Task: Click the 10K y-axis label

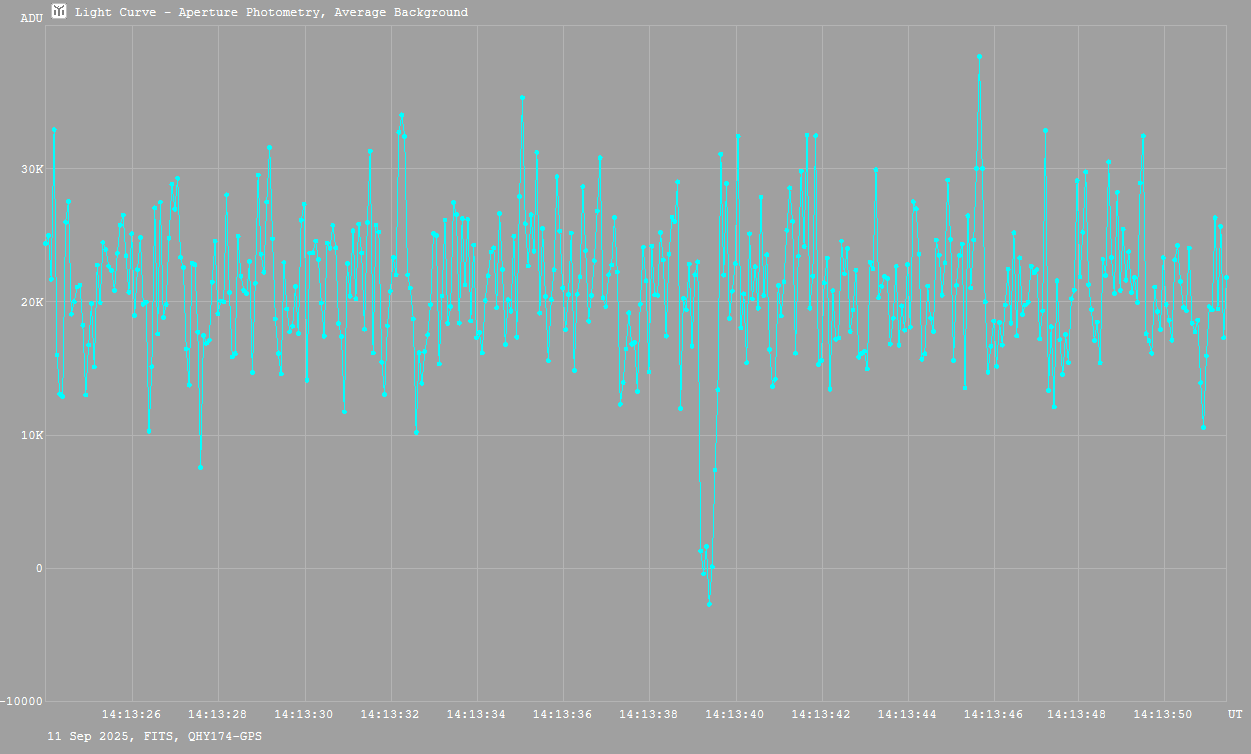Action: [x=33, y=436]
